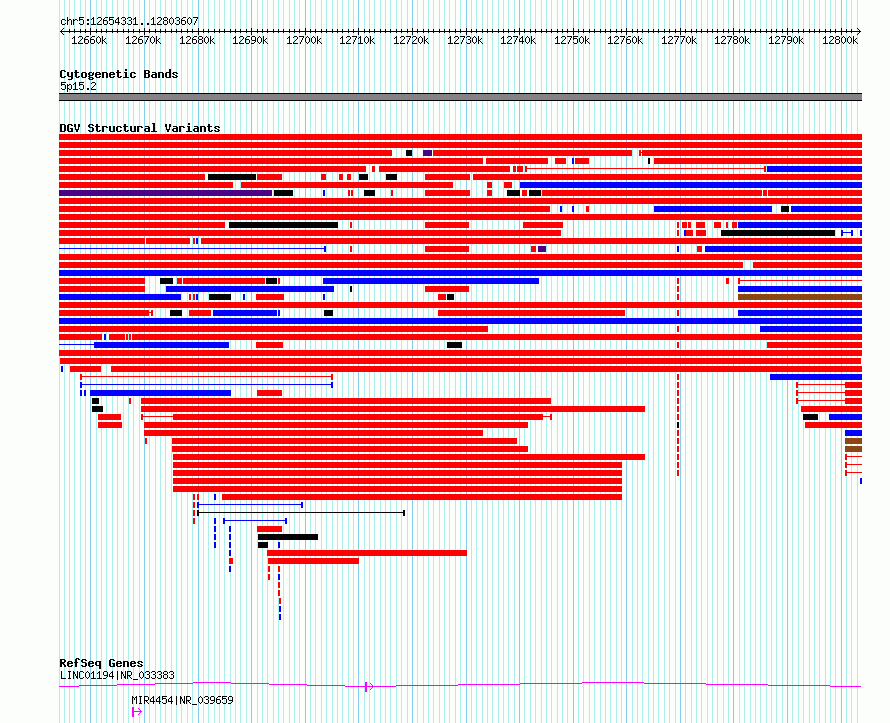This screenshot has height=723, width=890.
Task: Click the 12740k ruler label
Action: [518, 40]
